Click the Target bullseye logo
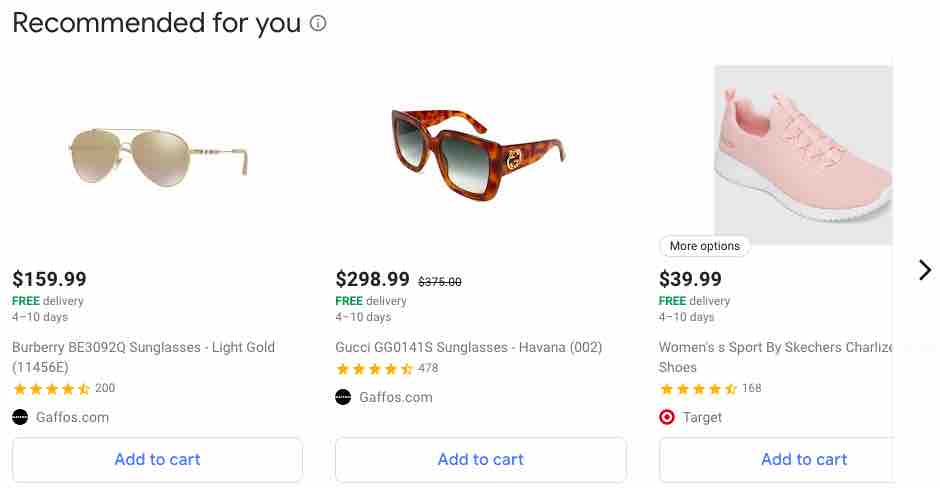Screen dimensions: 940x488 (667, 417)
